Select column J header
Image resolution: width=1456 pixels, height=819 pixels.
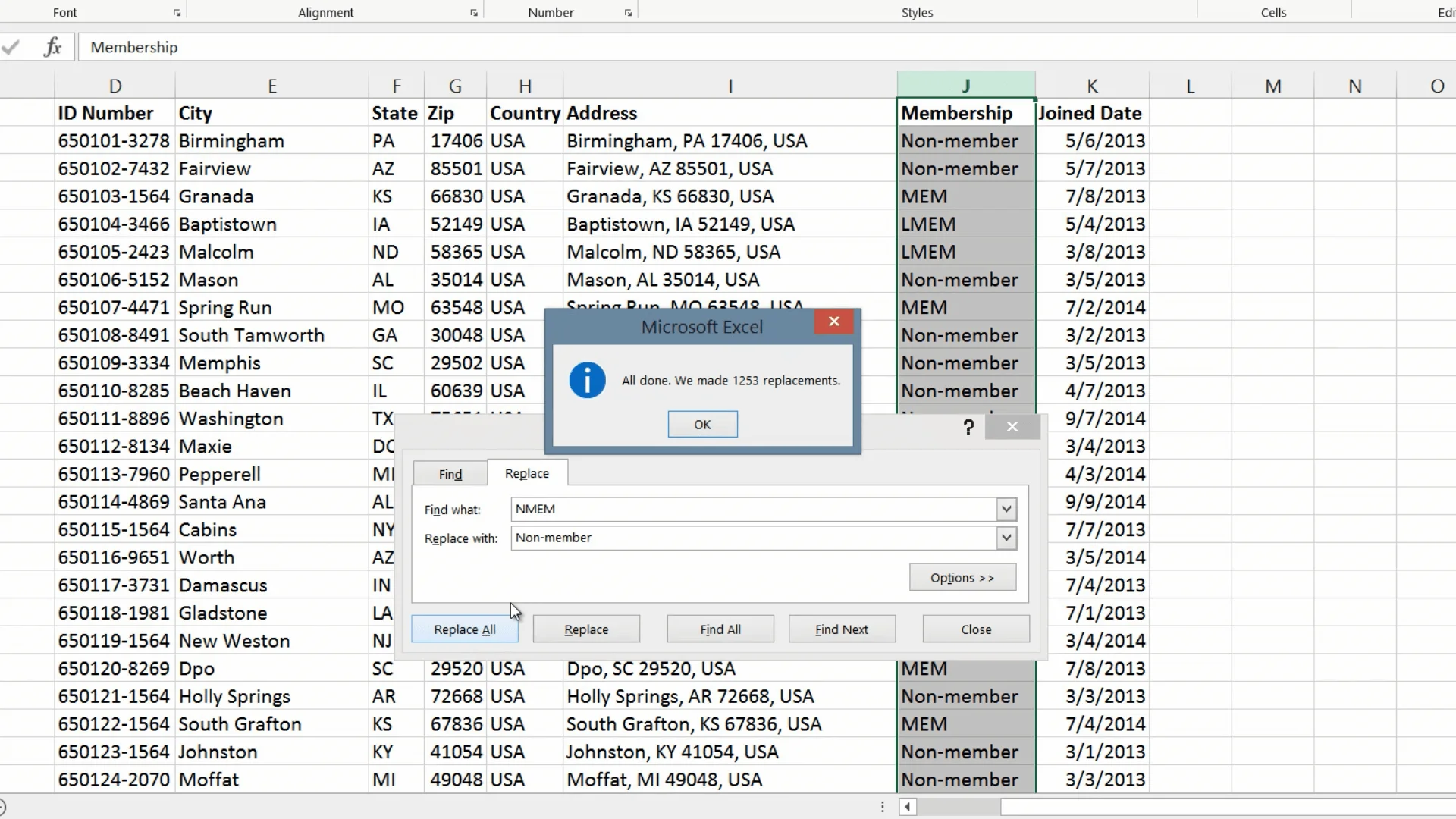[x=966, y=86]
